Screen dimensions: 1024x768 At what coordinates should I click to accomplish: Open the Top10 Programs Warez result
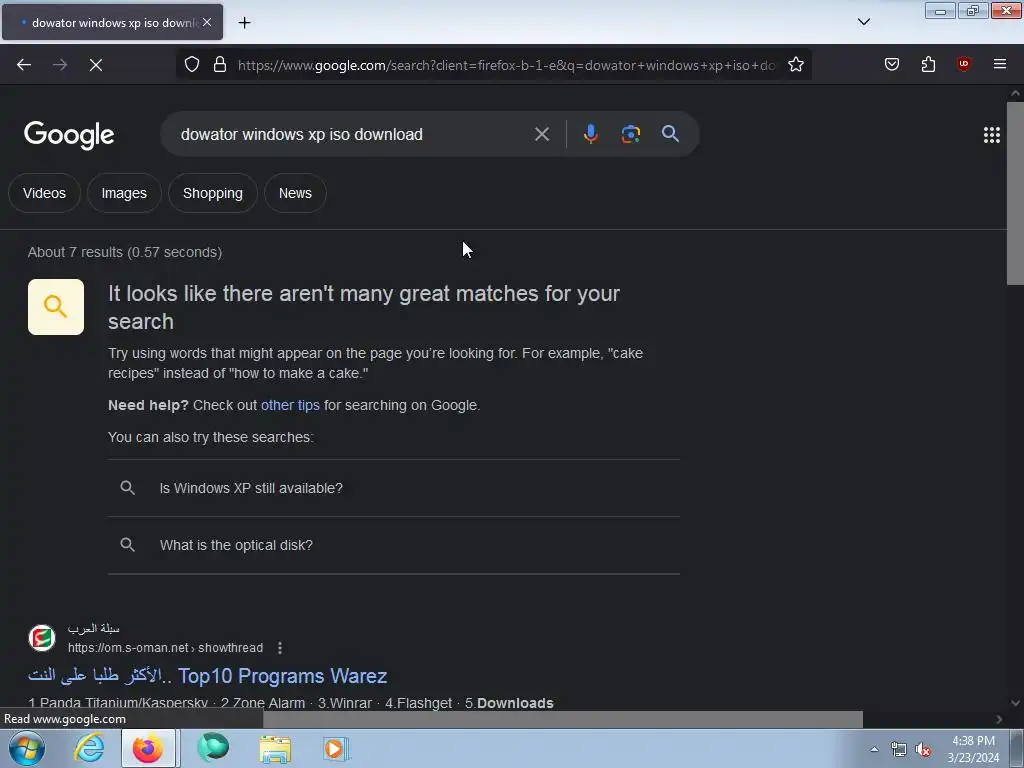pos(208,676)
